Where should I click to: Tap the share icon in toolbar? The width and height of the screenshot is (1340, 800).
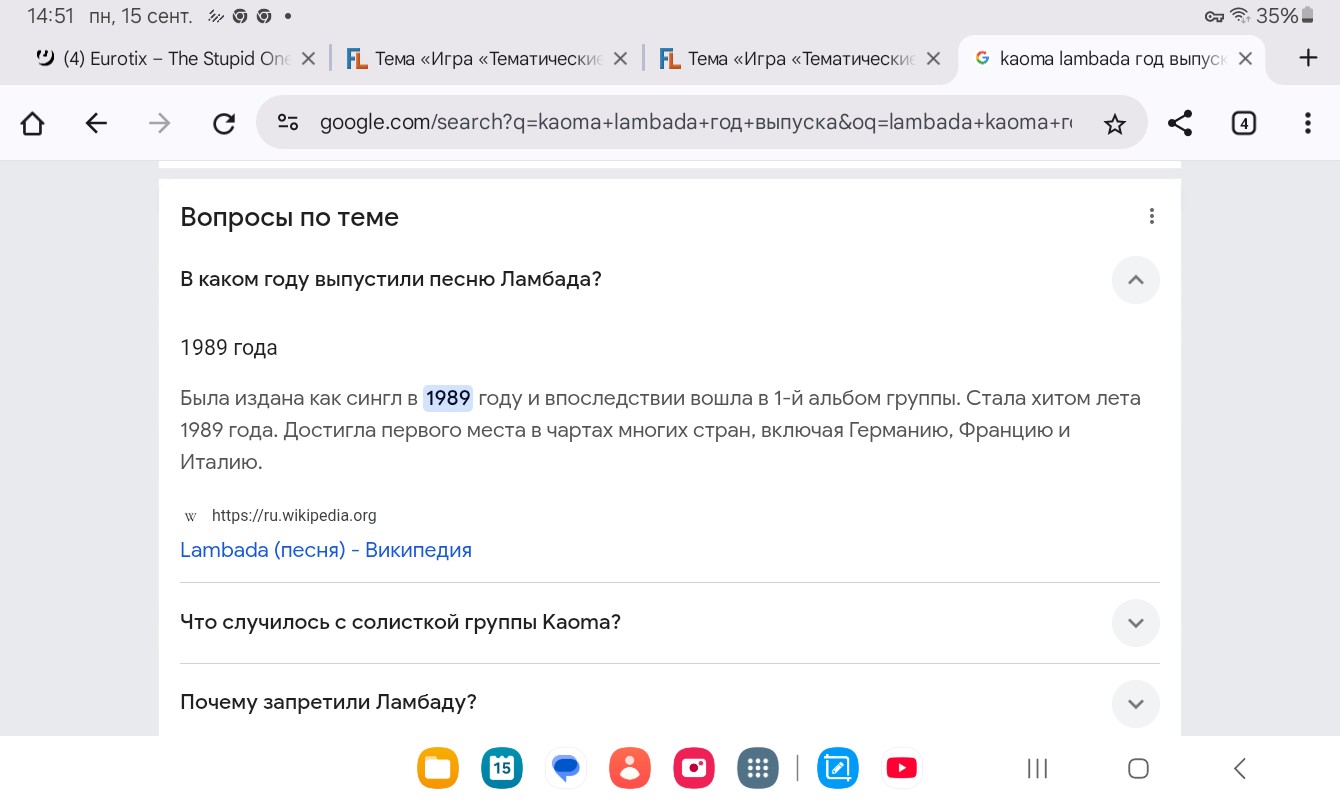click(x=1180, y=123)
